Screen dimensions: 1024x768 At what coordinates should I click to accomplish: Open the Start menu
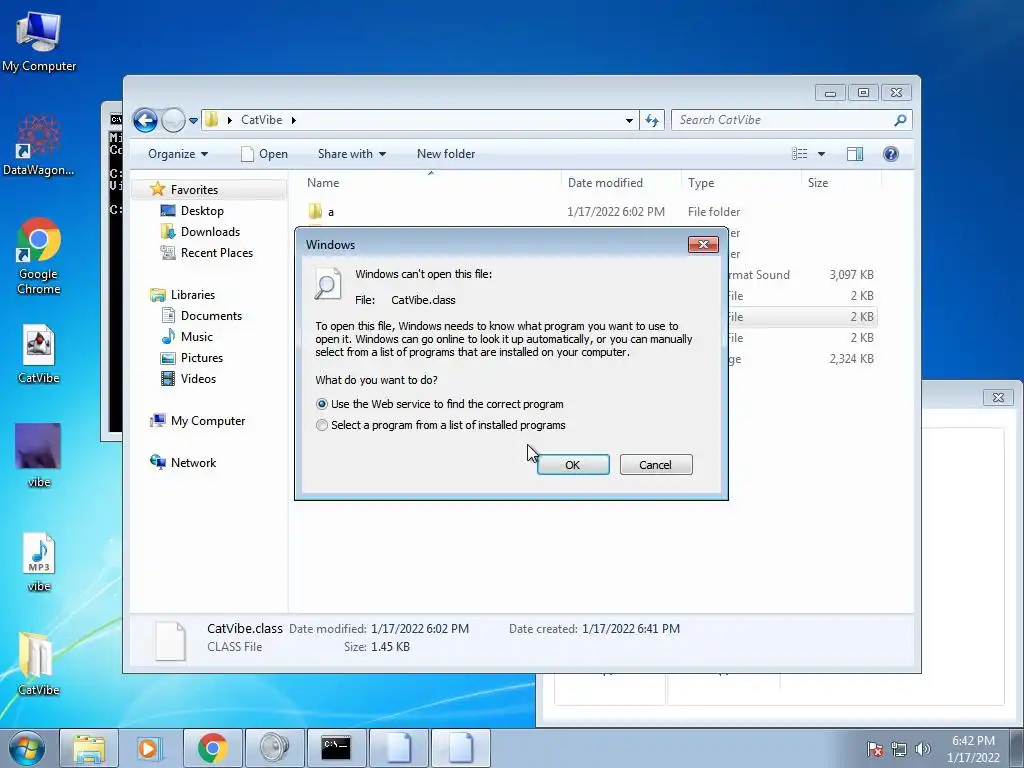26,748
